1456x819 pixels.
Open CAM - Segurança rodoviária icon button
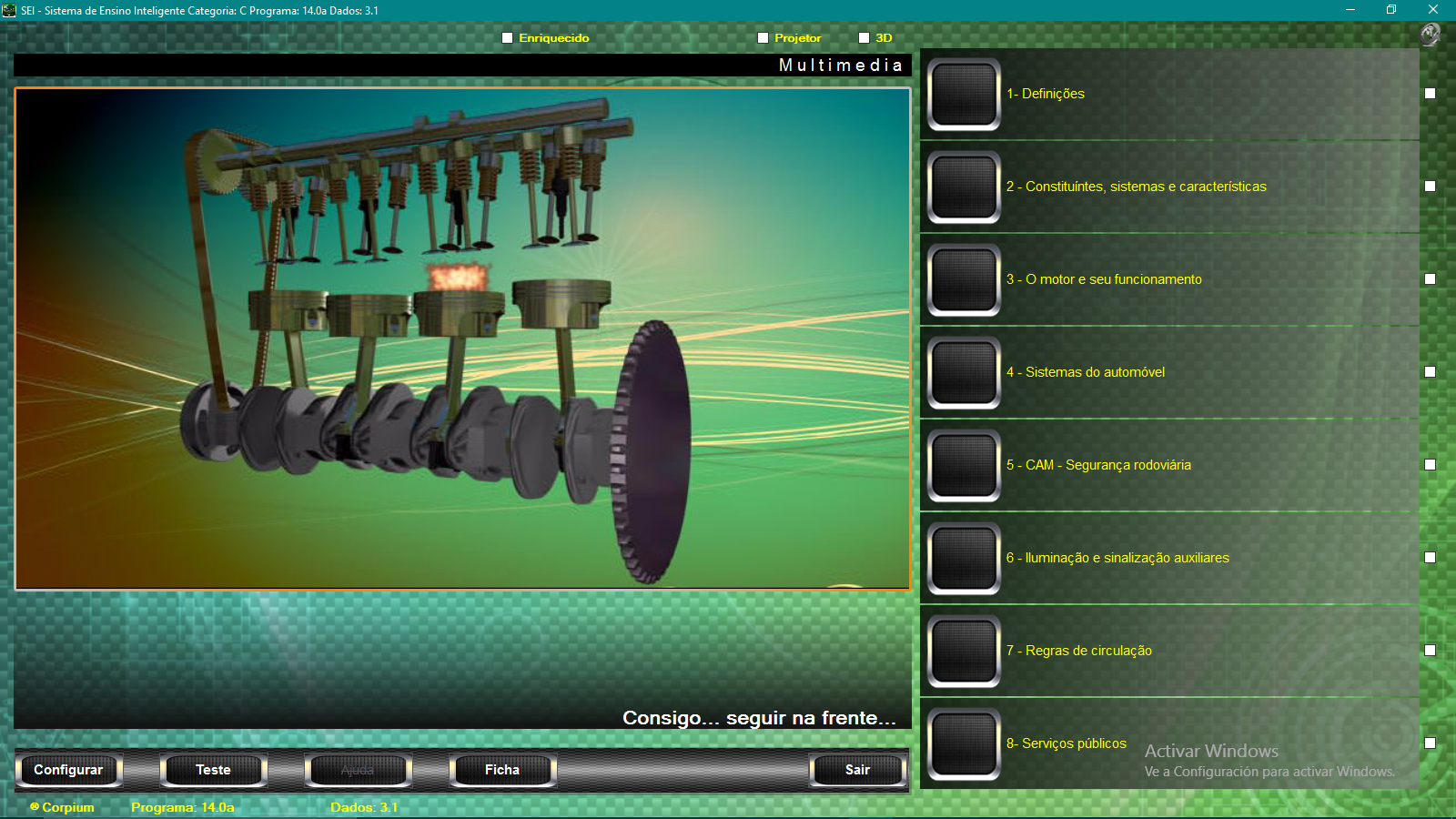[x=964, y=466]
